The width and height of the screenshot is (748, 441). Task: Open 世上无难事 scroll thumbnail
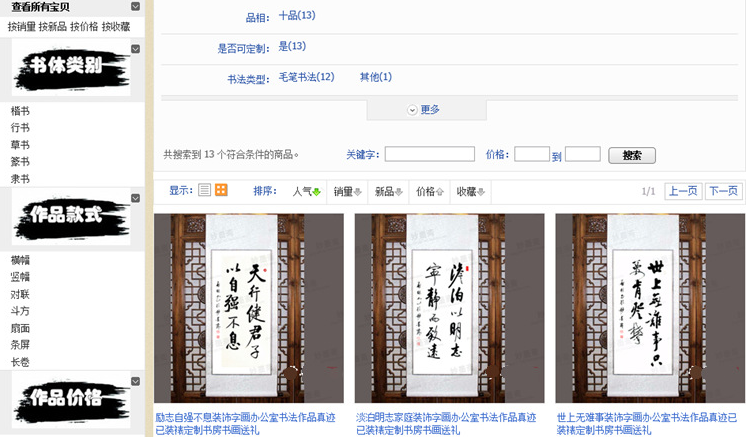(650, 308)
